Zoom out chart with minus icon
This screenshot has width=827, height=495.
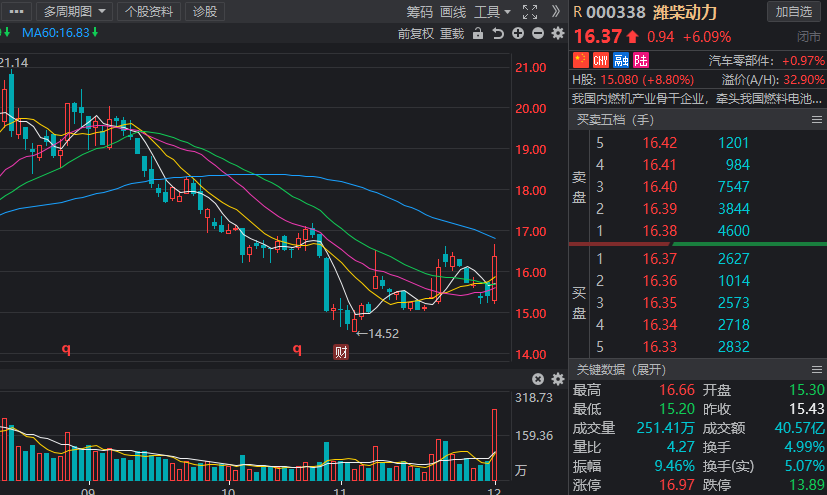point(538,34)
